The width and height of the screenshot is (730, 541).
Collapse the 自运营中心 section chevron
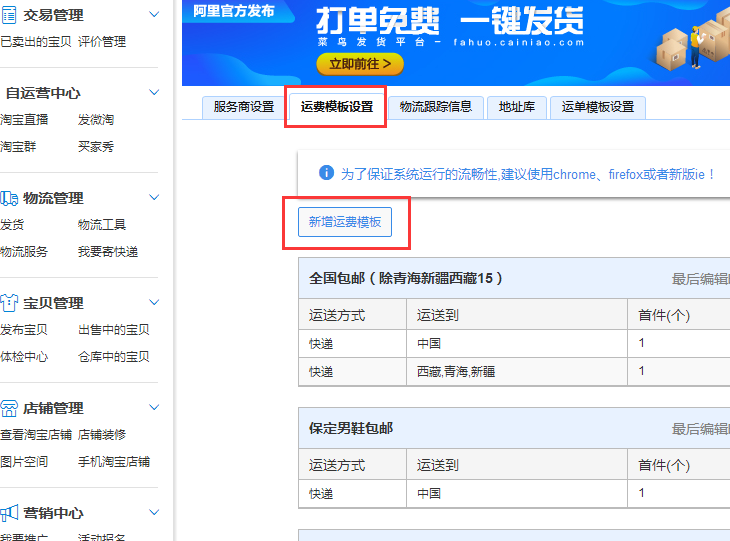(154, 92)
